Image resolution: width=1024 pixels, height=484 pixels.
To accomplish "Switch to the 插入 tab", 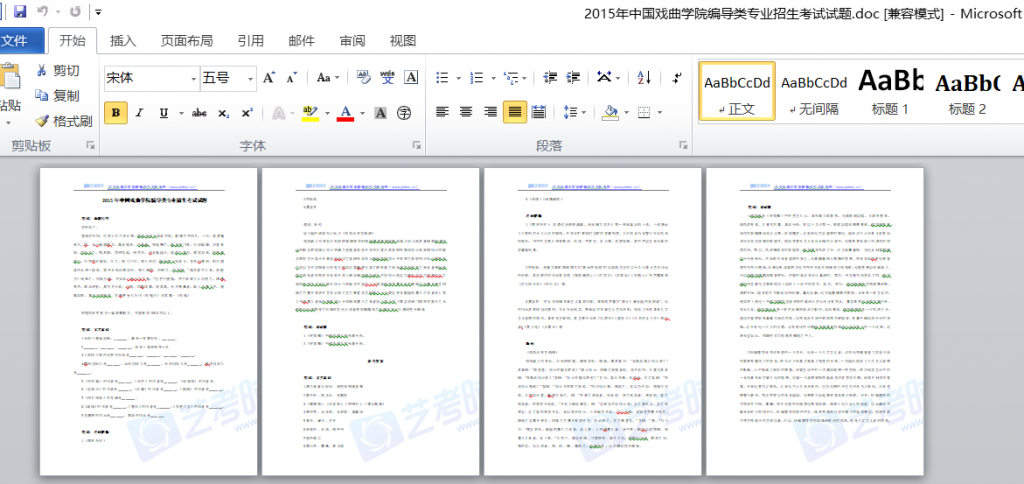I will [123, 41].
